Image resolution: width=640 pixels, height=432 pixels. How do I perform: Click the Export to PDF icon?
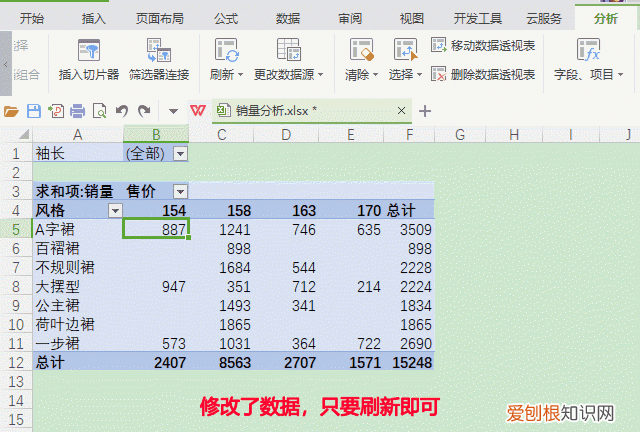56,111
